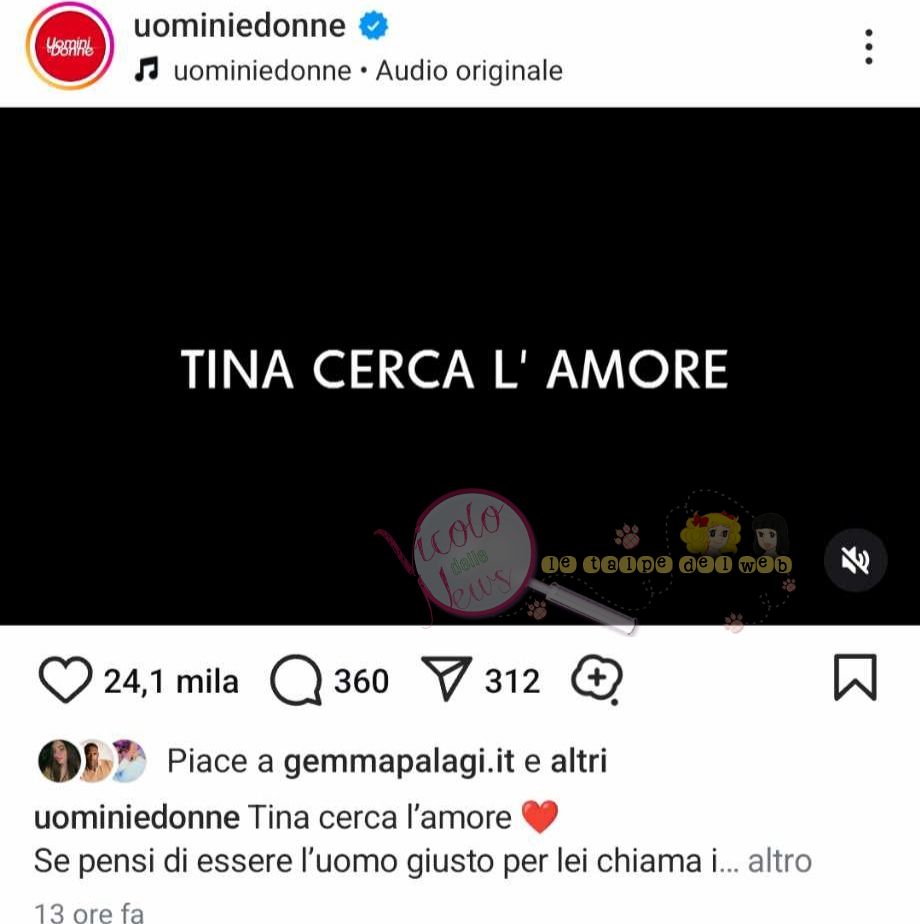Open the 360 comments count
The width and height of the screenshot is (920, 924).
(x=361, y=681)
